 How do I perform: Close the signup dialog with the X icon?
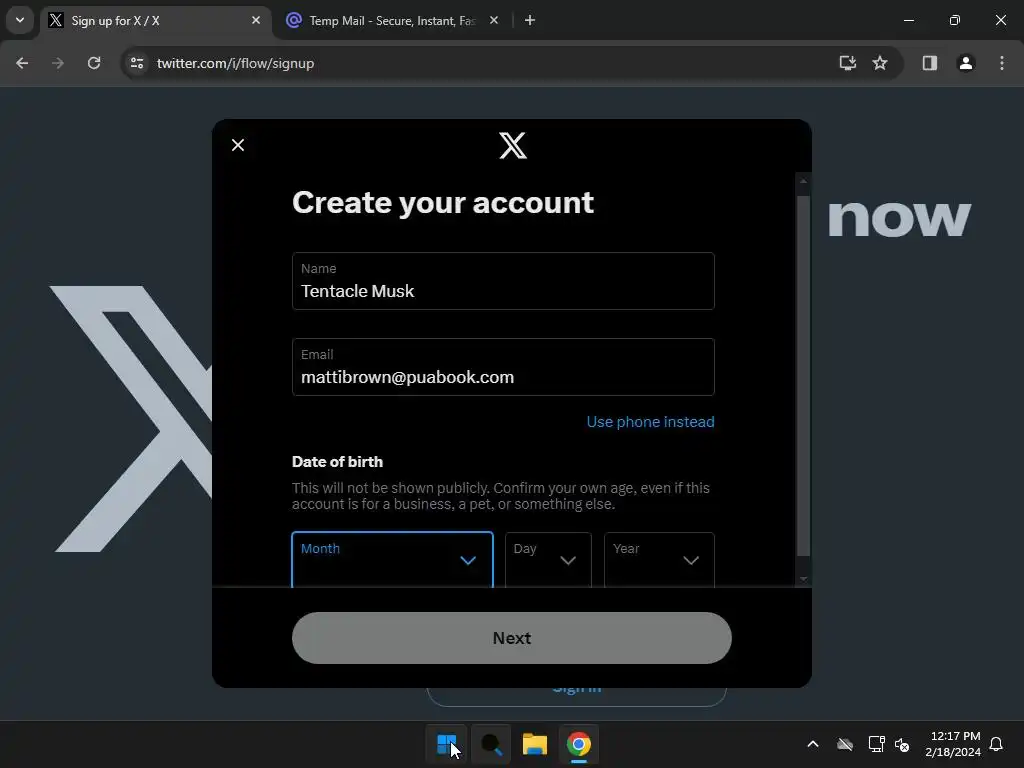[238, 145]
